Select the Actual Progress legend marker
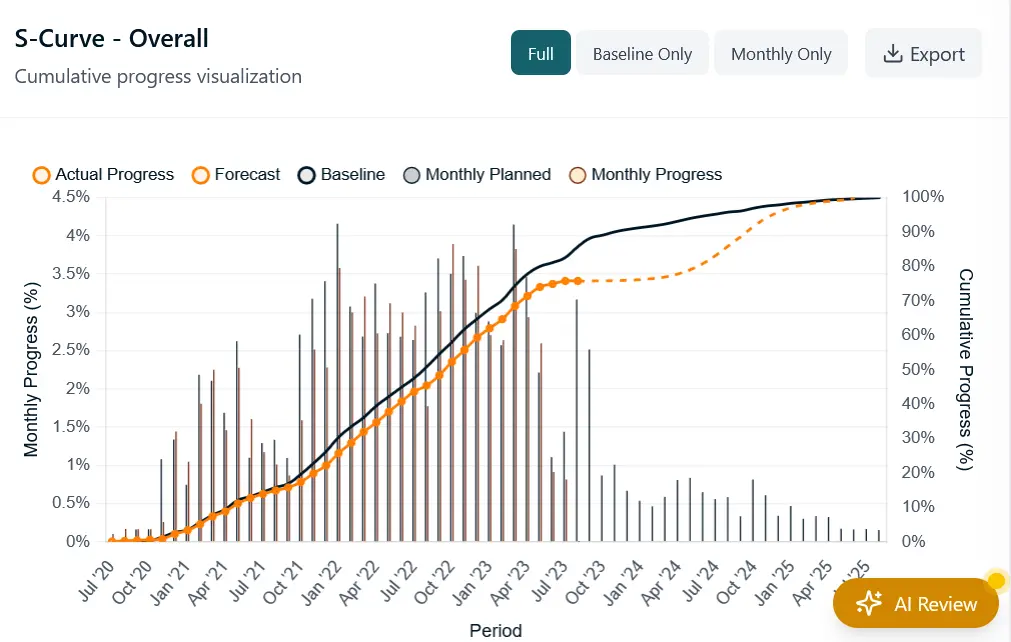Image resolution: width=1011 pixels, height=642 pixels. 41,174
